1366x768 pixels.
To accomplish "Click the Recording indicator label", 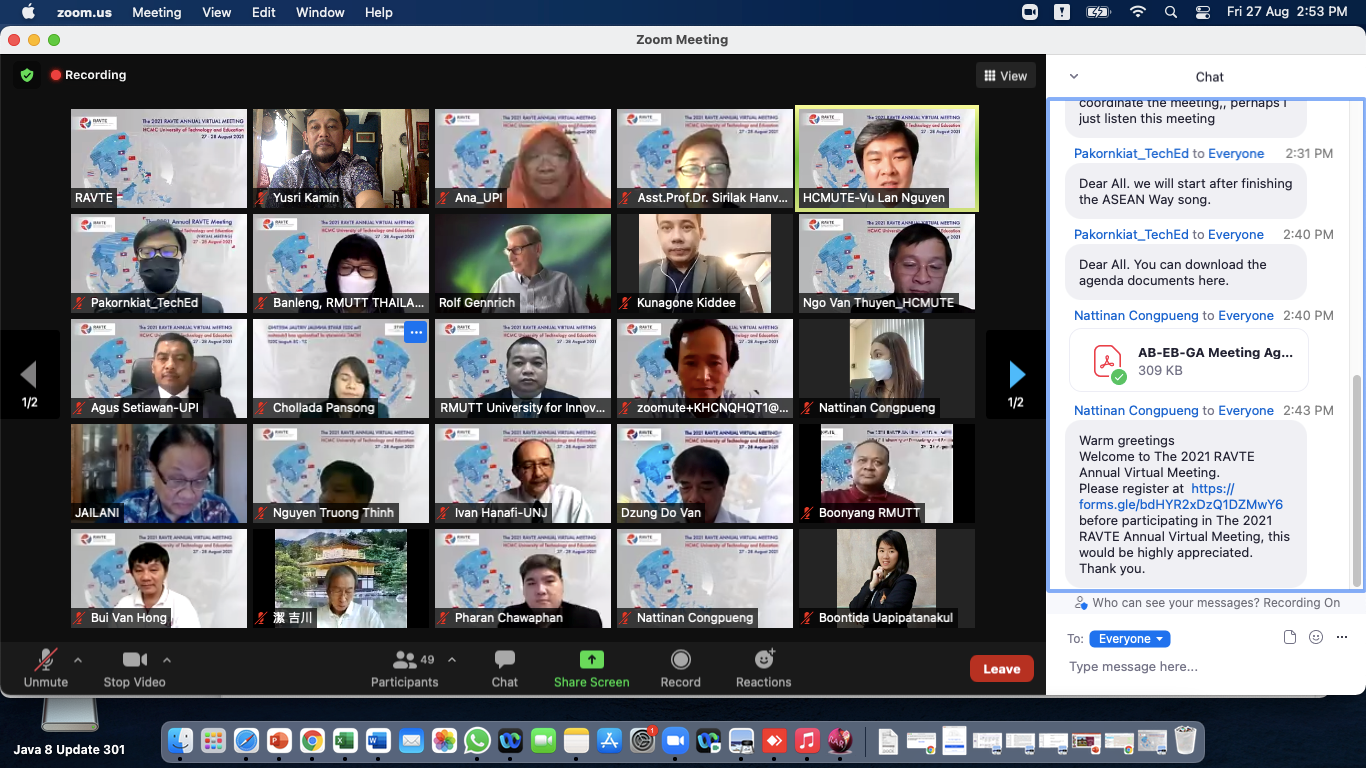I will 88,75.
